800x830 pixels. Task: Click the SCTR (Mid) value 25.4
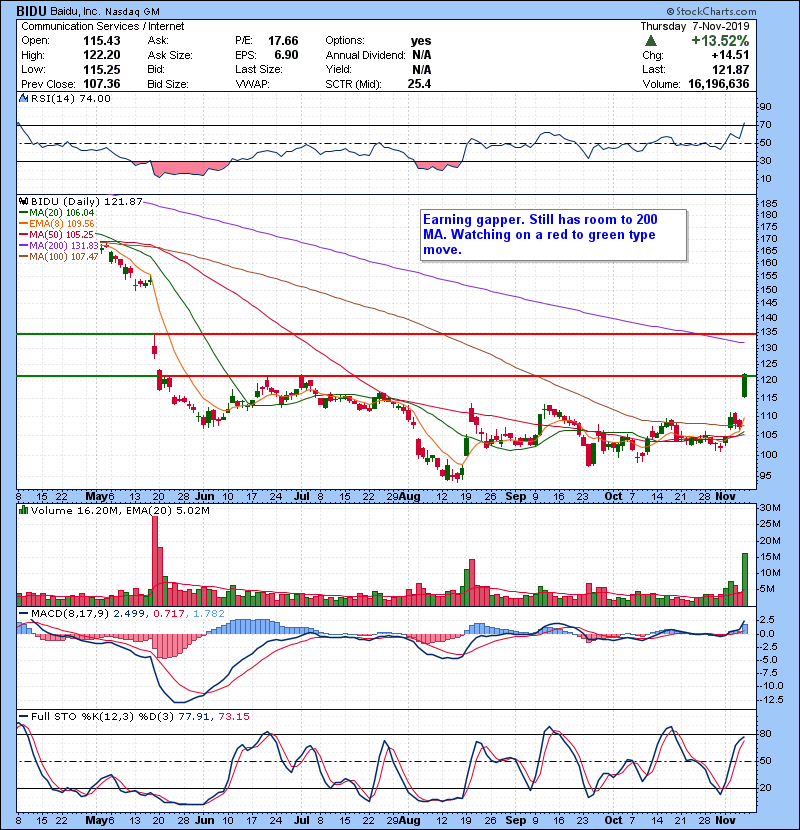pyautogui.click(x=419, y=84)
